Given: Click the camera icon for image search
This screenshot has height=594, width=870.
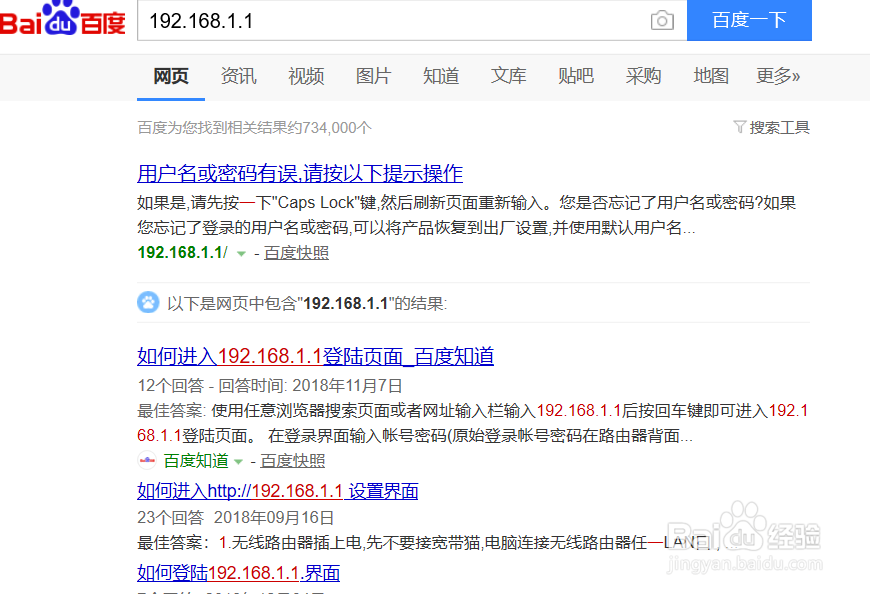Looking at the screenshot, I should pyautogui.click(x=662, y=21).
